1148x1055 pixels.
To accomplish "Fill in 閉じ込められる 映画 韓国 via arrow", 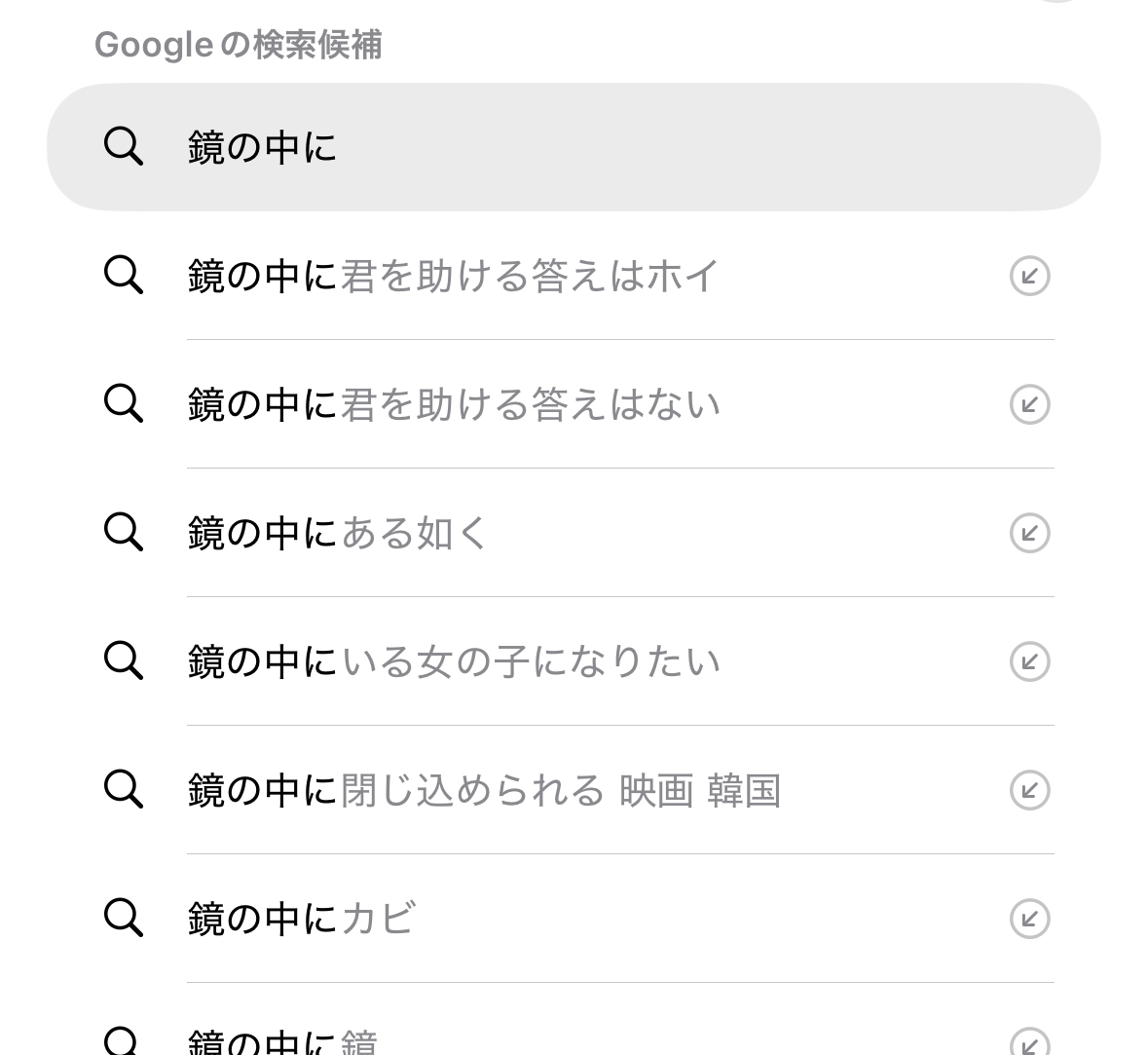I will pos(1029,790).
